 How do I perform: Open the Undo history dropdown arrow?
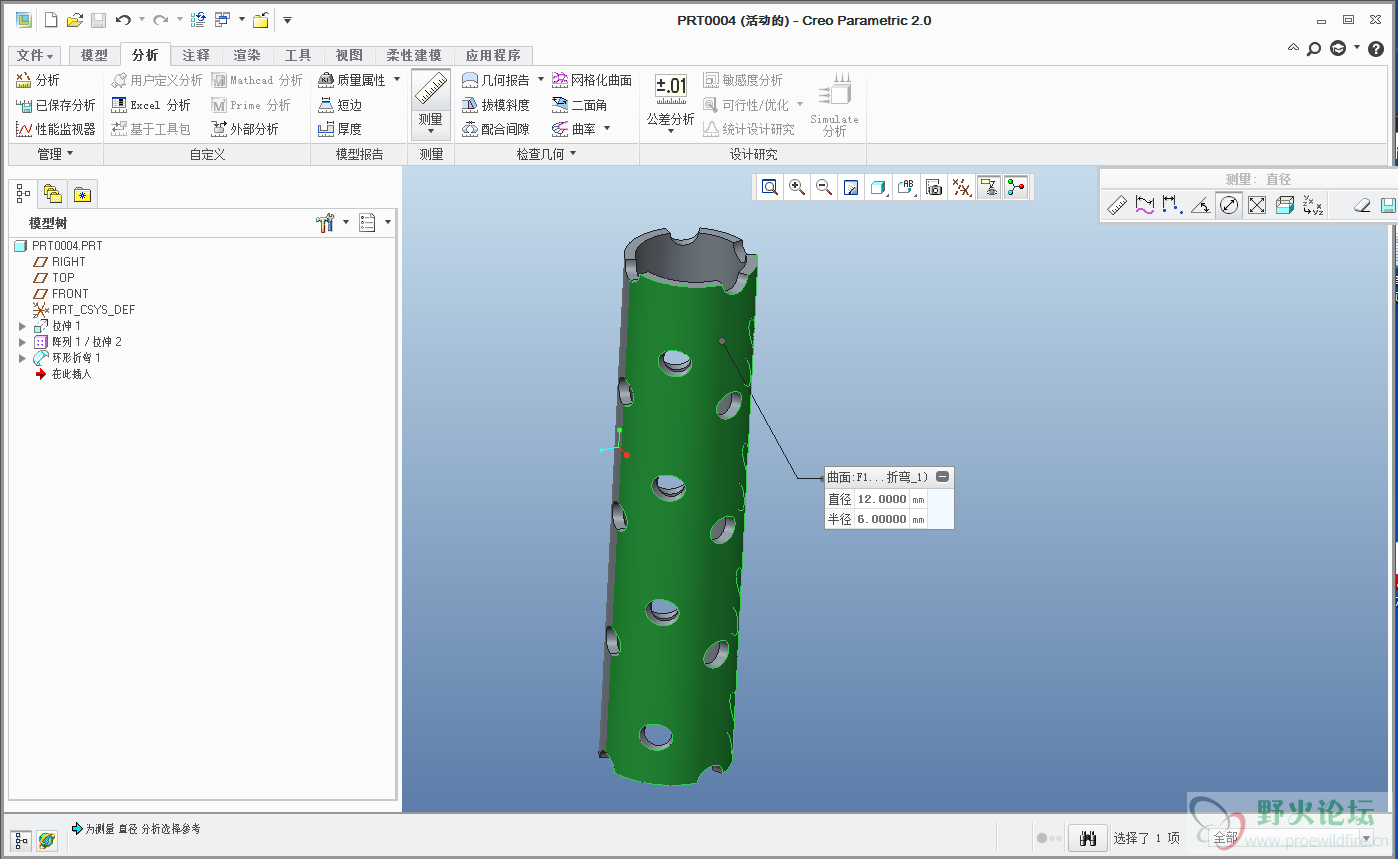pyautogui.click(x=142, y=20)
